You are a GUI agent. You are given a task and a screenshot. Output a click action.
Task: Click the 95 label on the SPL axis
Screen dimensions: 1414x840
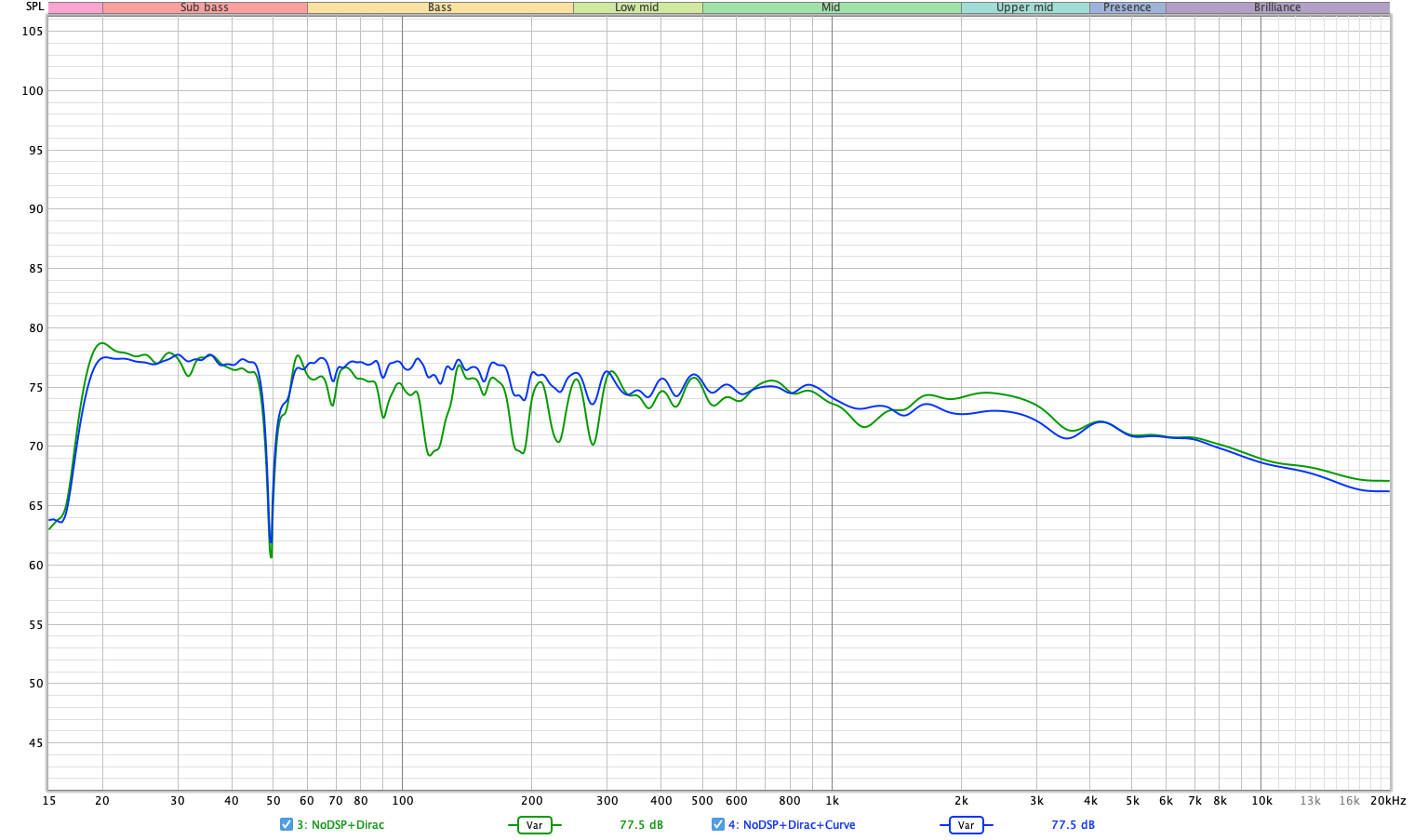(x=35, y=150)
